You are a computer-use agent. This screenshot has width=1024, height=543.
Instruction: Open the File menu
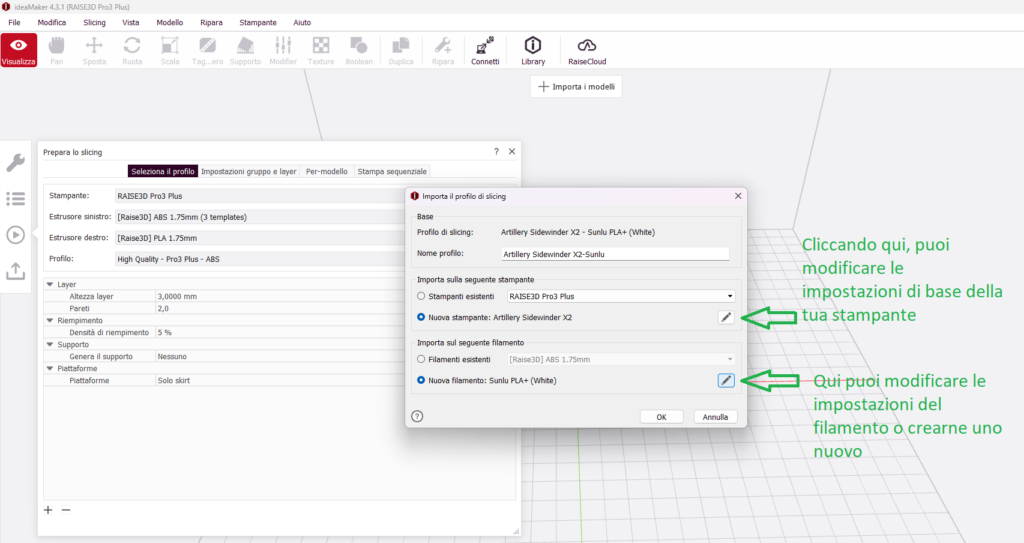(14, 22)
